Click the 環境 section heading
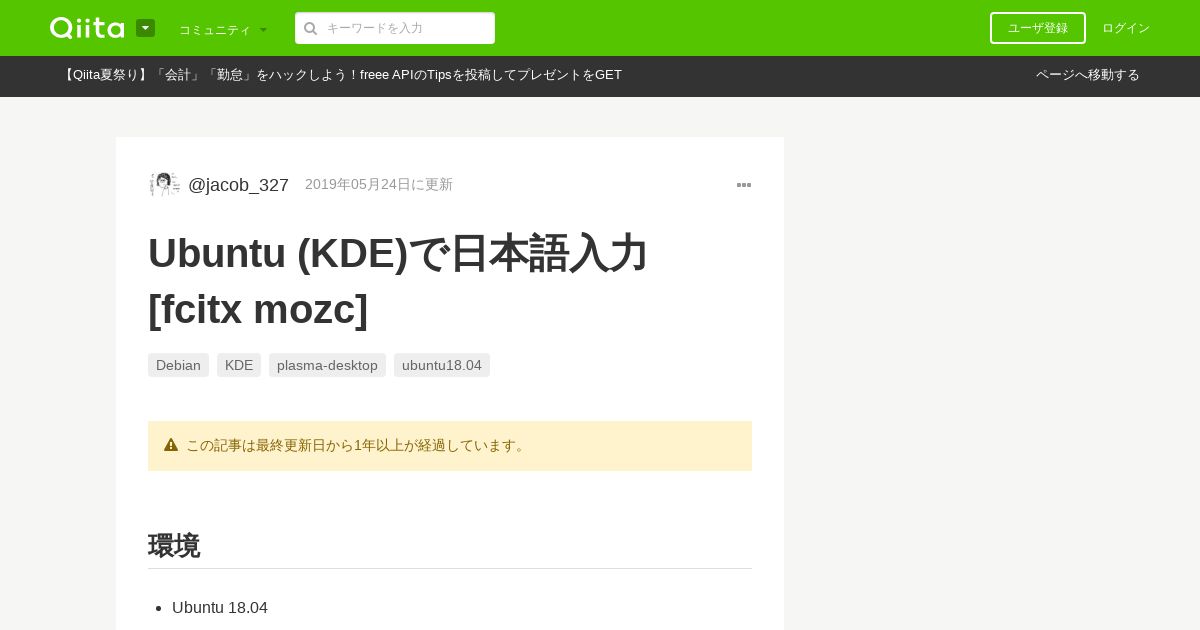This screenshot has height=630, width=1200. coord(174,546)
